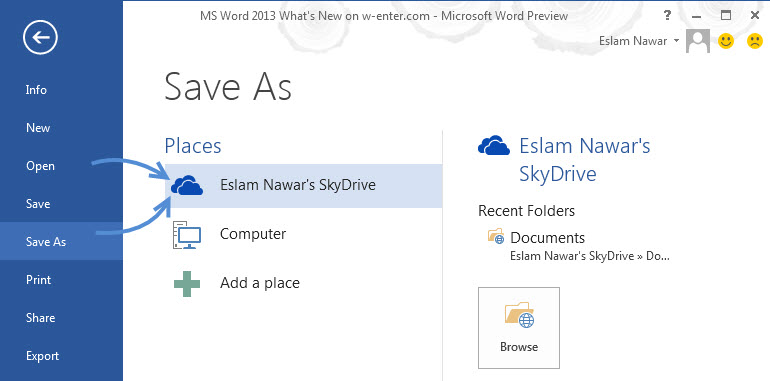Click the large cloud icon beside SkyDrive heading
Viewport: 770px width, 381px height.
(494, 145)
